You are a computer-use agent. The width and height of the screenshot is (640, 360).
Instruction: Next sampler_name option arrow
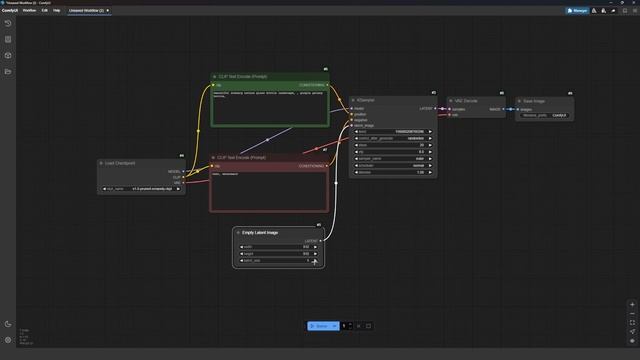coord(430,159)
